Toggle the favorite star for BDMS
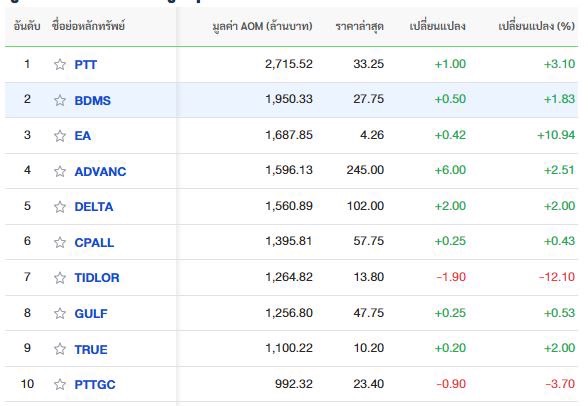 [x=60, y=100]
